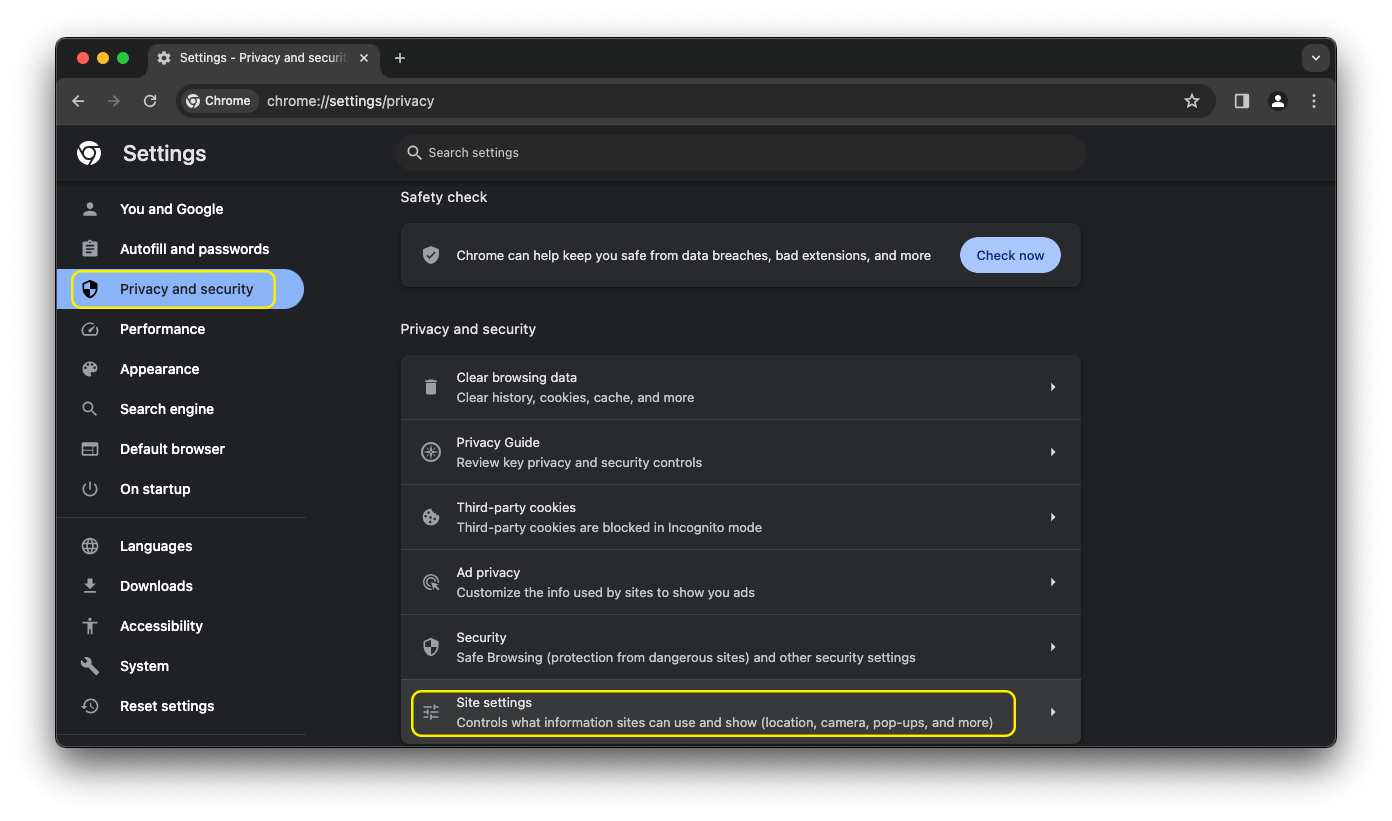Open Autofill and passwords settings
The height and width of the screenshot is (821, 1392).
[x=194, y=249]
